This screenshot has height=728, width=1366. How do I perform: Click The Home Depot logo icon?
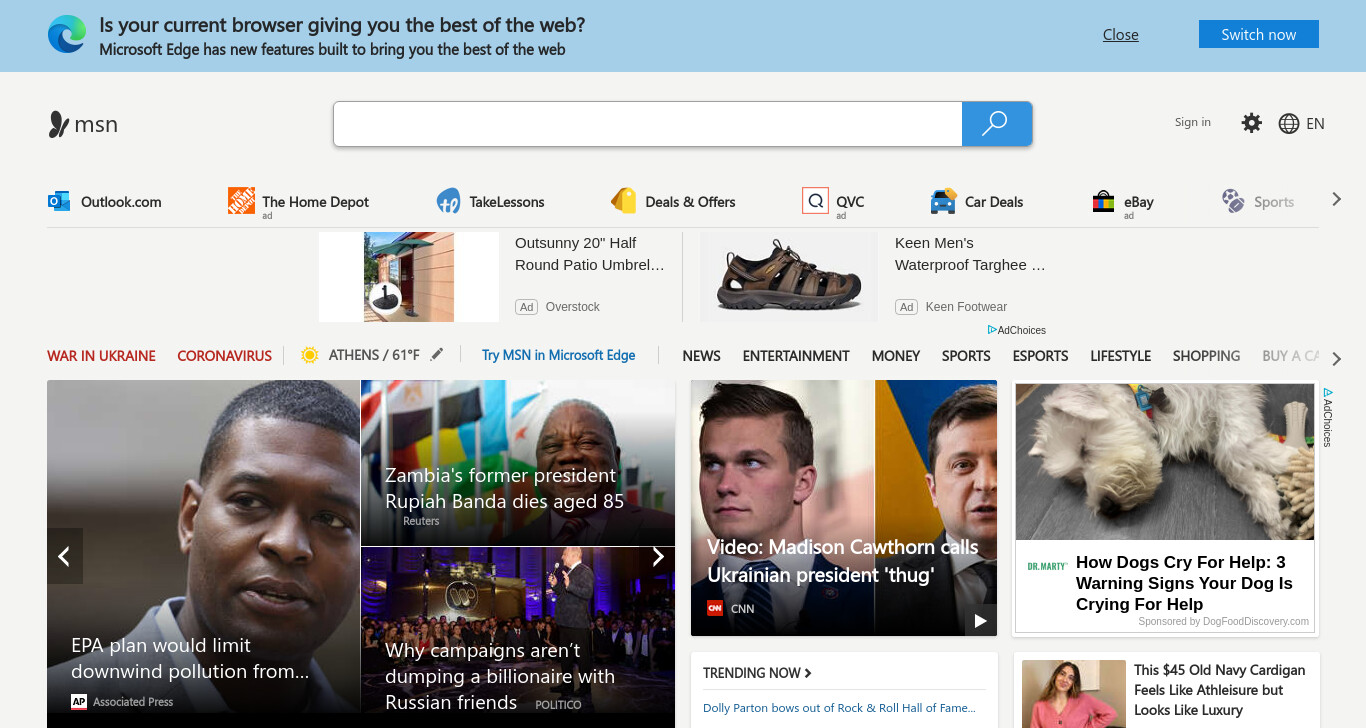241,201
